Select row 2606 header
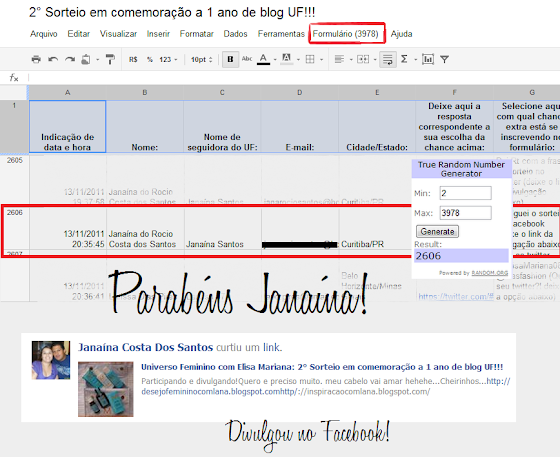Viewport: 560px width, 457px height. [15, 228]
